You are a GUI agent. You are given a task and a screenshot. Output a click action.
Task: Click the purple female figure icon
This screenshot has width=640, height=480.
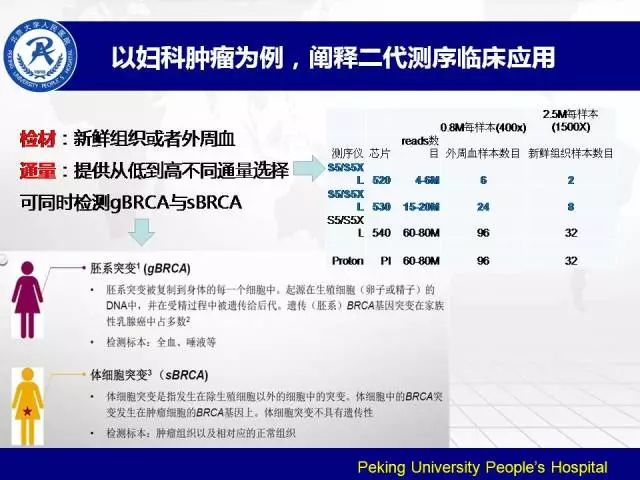click(27, 294)
